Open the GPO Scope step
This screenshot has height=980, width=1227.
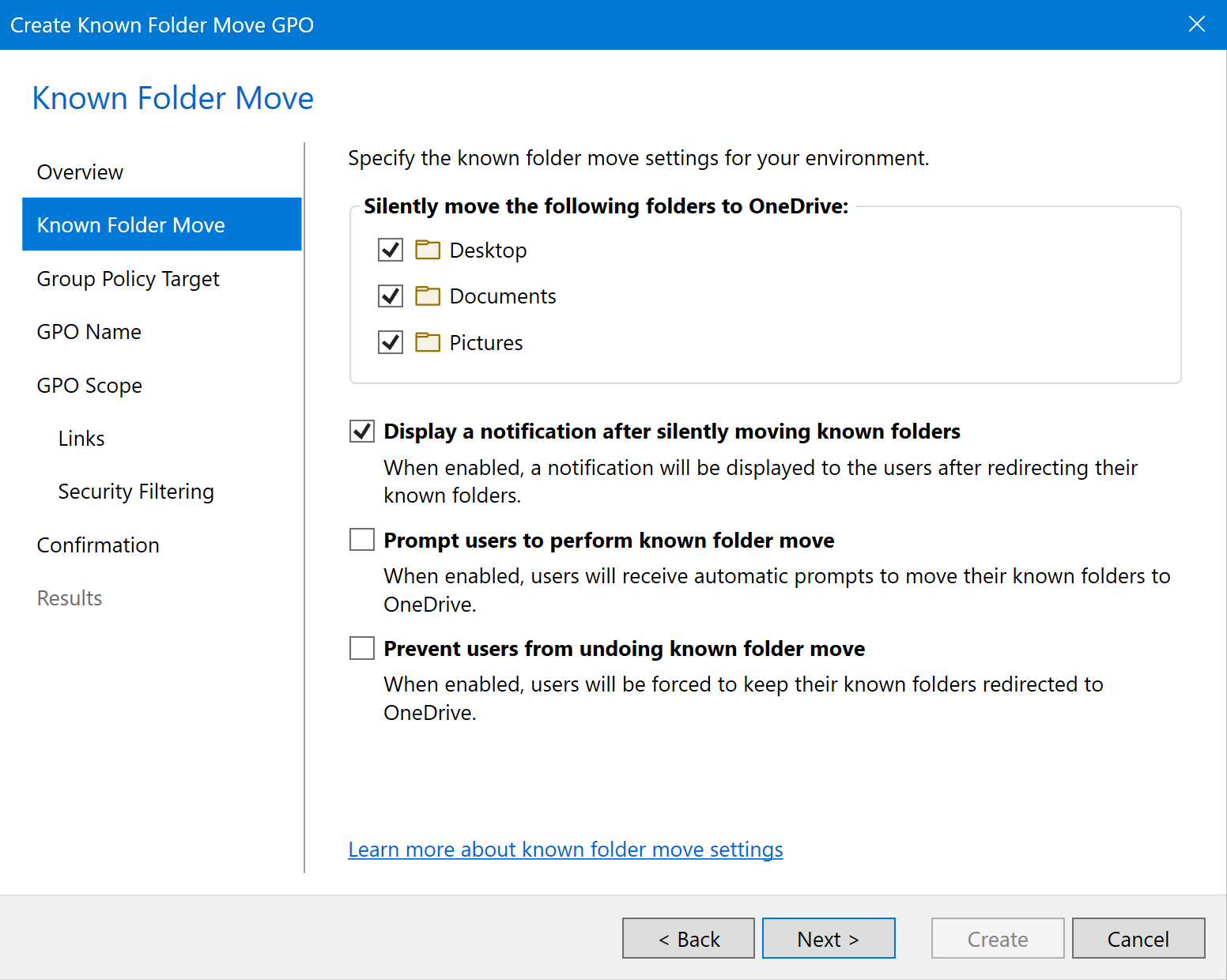89,386
